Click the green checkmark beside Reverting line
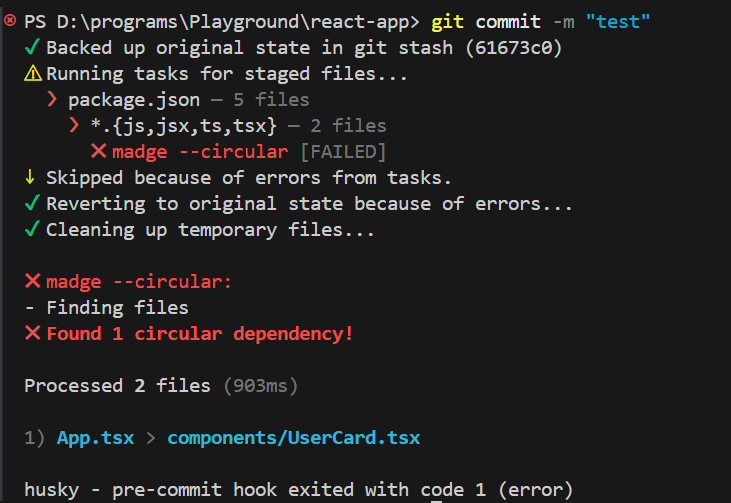The width and height of the screenshot is (731, 503). click(32, 203)
